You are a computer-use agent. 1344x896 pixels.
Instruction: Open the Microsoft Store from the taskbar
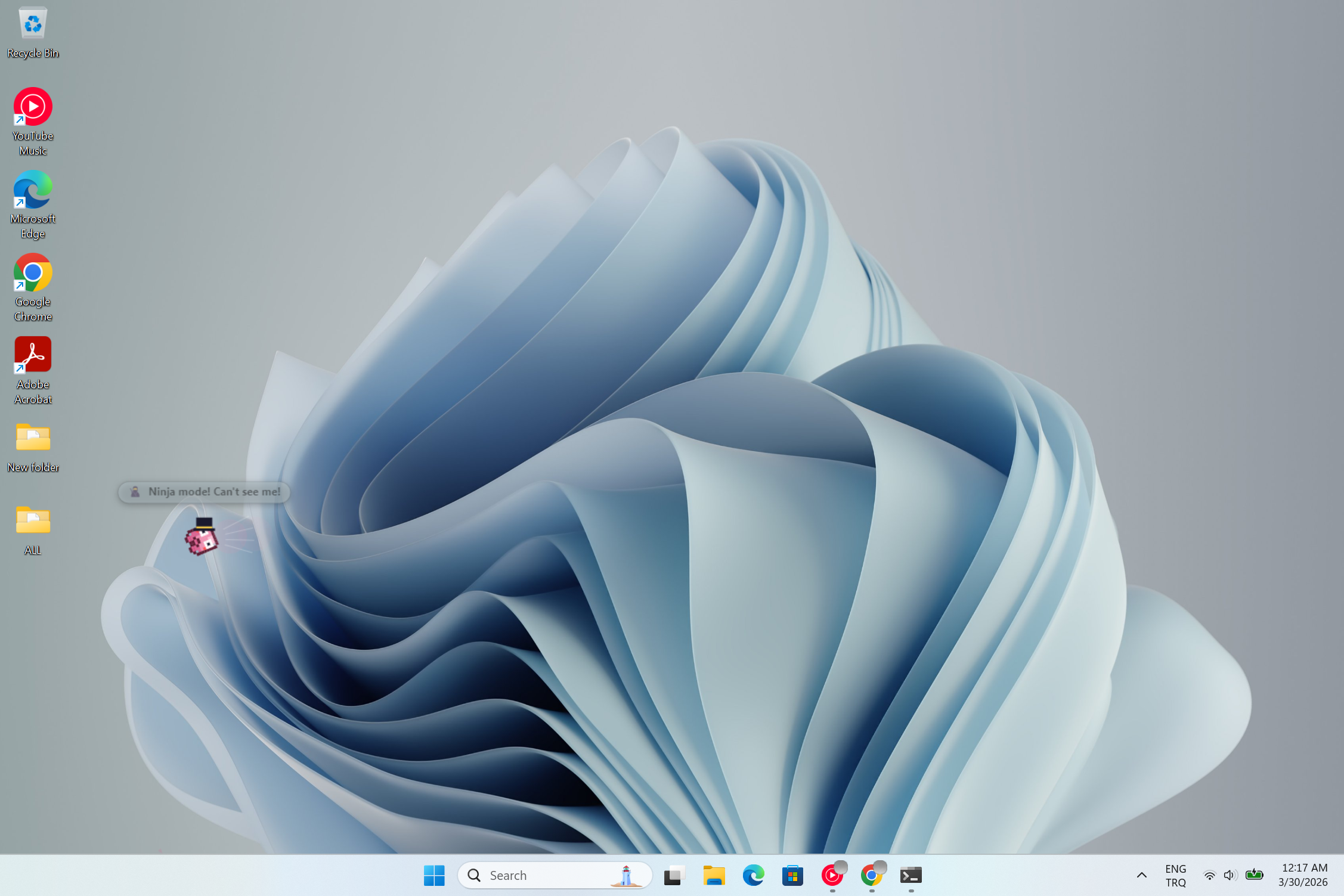coord(792,875)
